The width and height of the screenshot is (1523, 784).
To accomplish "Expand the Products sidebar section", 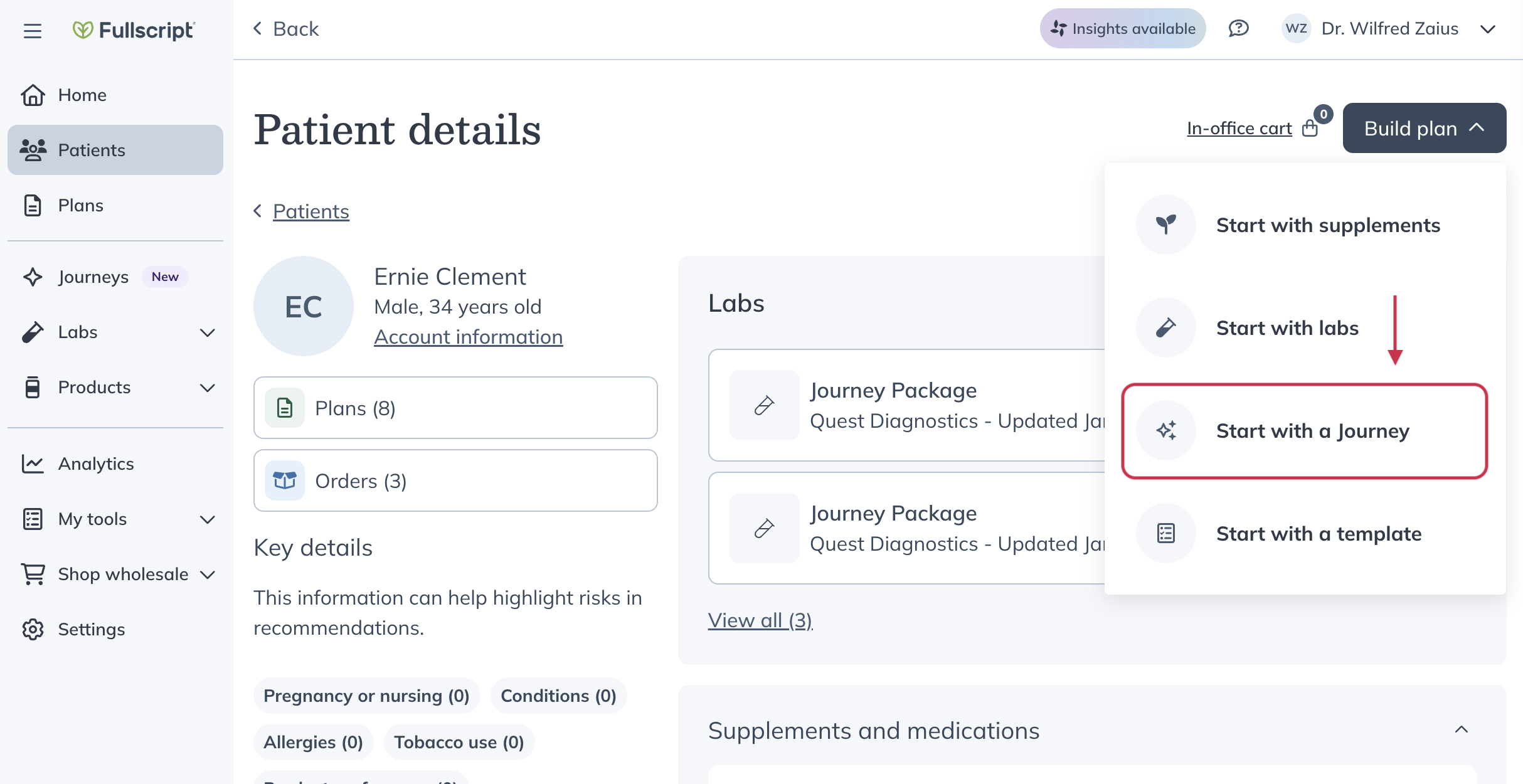I will [207, 388].
